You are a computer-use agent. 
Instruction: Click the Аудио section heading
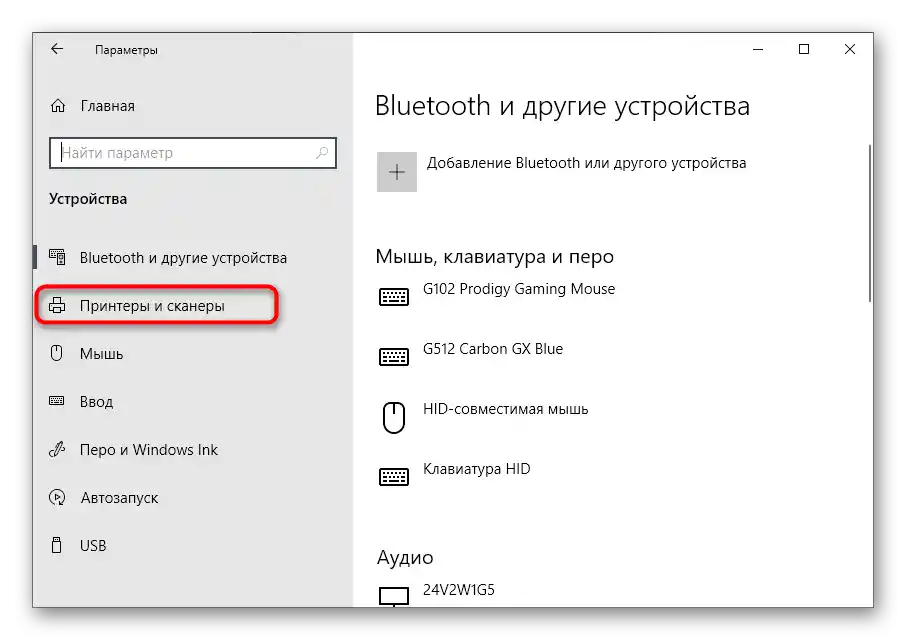tap(405, 557)
